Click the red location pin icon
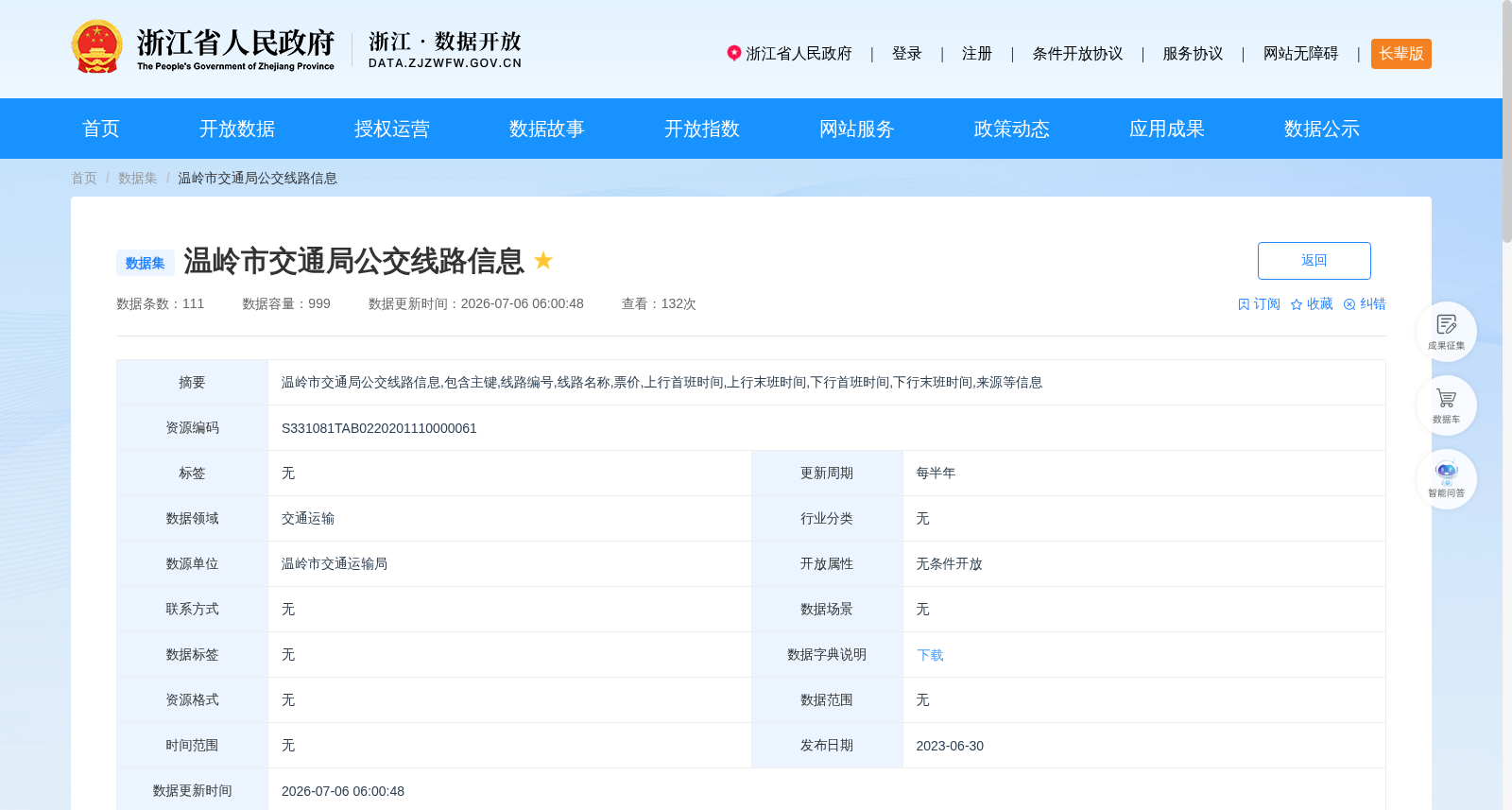Image resolution: width=1512 pixels, height=810 pixels. point(733,53)
